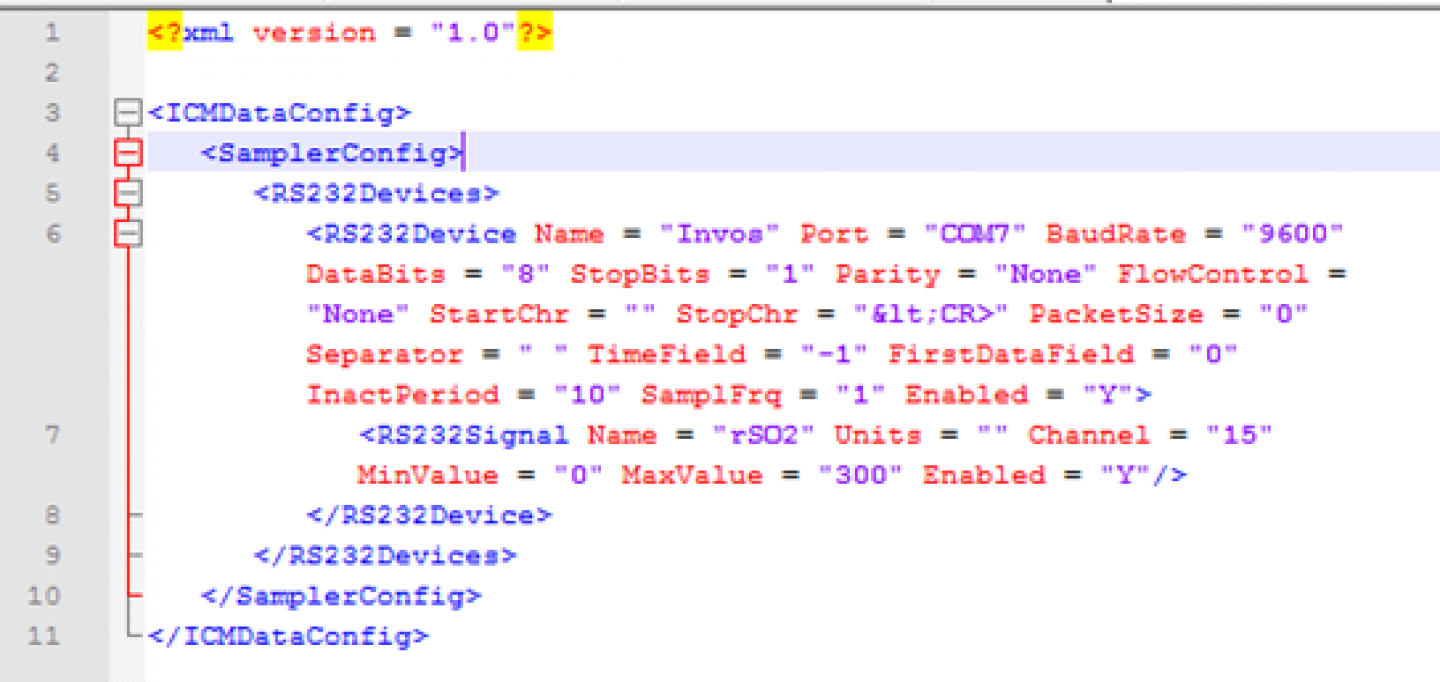Click the "15" Channel value
The width and height of the screenshot is (1440, 682).
[1238, 435]
